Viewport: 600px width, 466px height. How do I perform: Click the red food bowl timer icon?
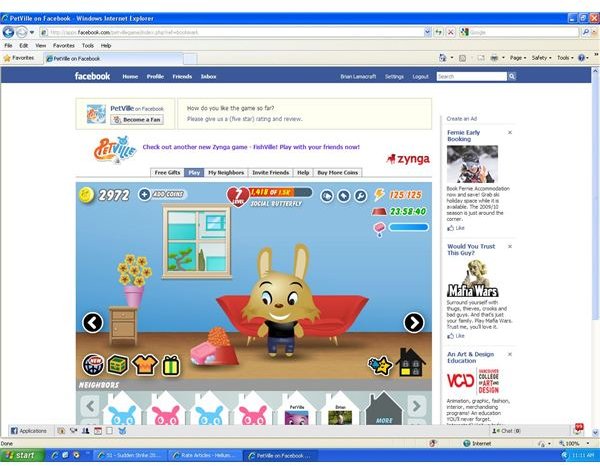pyautogui.click(x=379, y=212)
